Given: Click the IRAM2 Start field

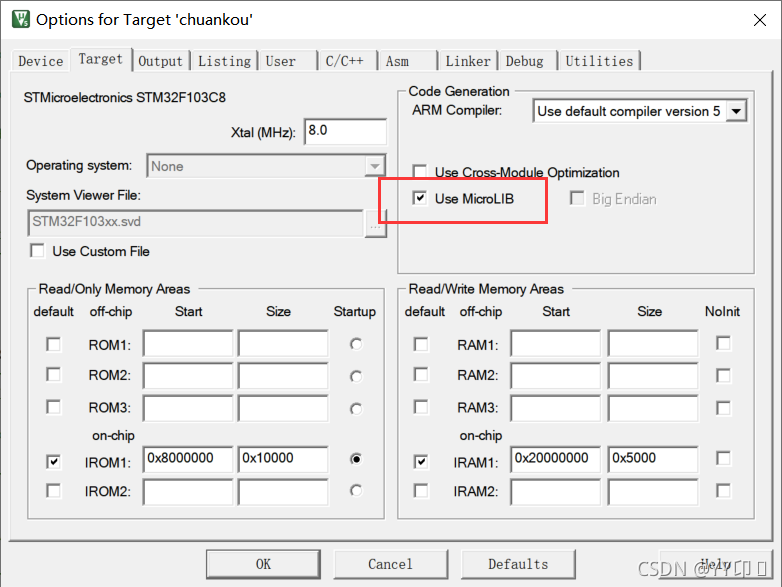Looking at the screenshot, I should 556,492.
